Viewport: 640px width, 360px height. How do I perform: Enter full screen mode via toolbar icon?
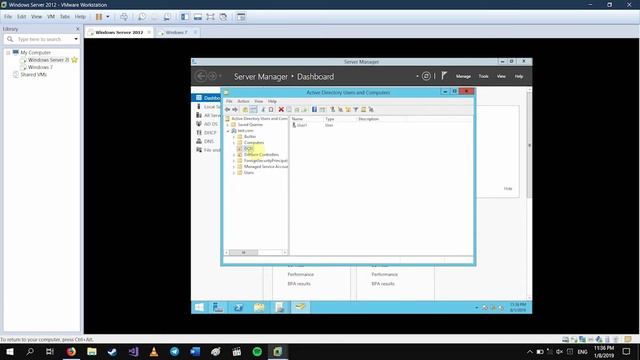pos(210,17)
